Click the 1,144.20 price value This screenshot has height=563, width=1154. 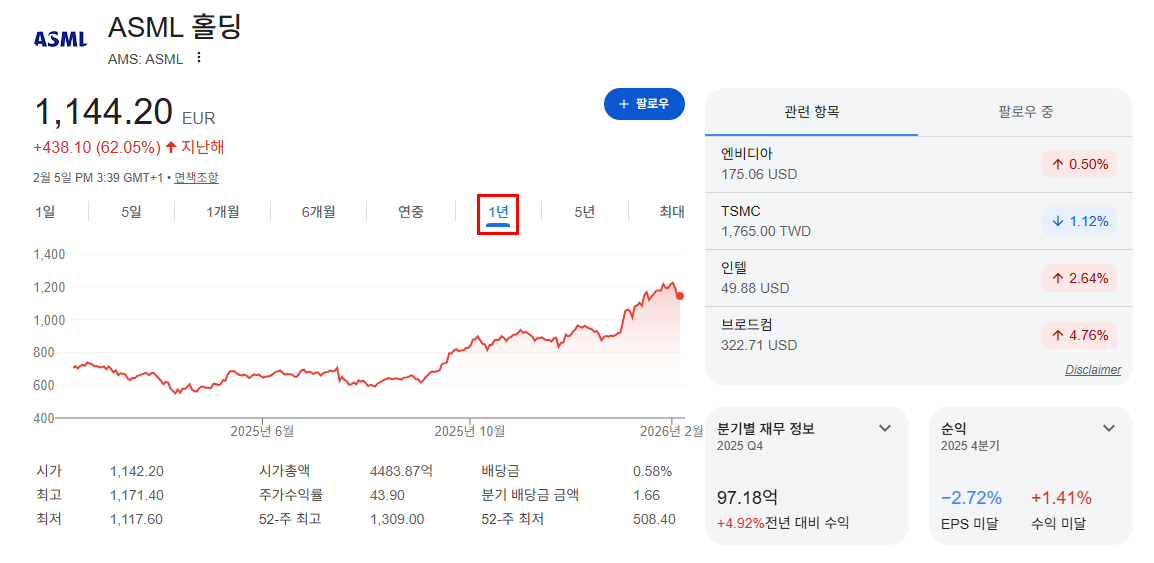[104, 112]
